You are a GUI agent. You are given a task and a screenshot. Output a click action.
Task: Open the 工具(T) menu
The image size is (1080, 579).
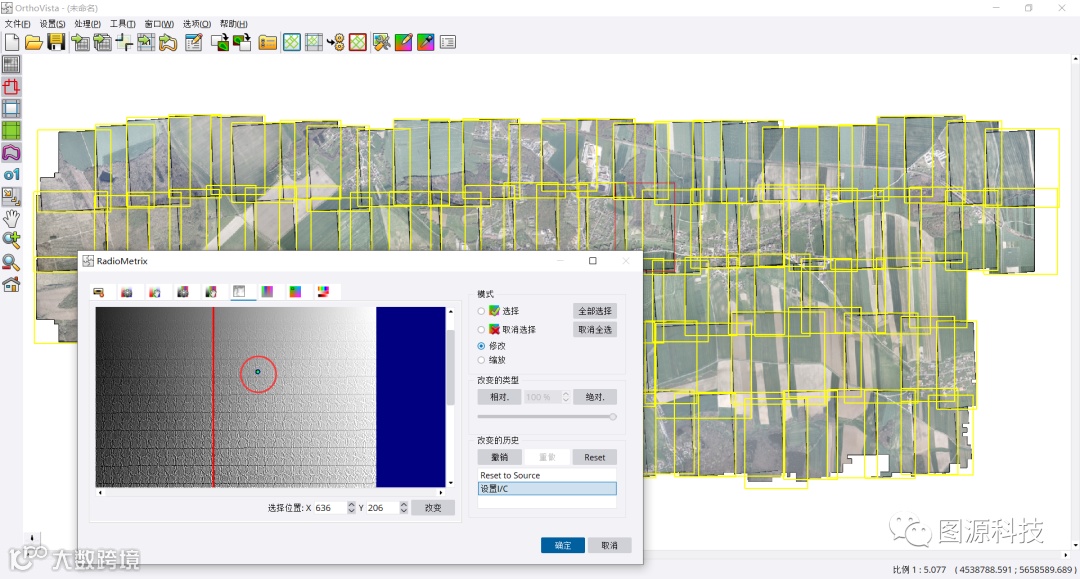[x=123, y=24]
